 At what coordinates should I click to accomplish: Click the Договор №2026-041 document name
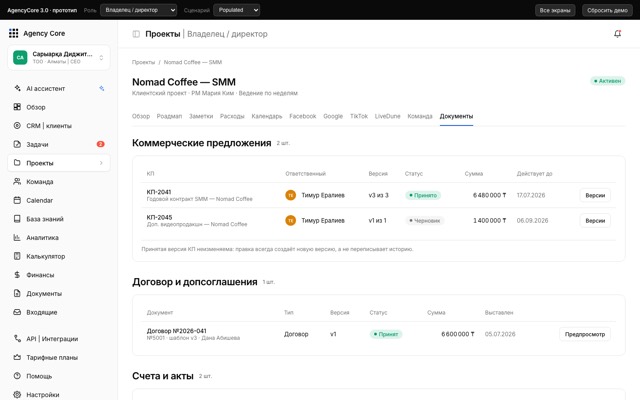176,331
